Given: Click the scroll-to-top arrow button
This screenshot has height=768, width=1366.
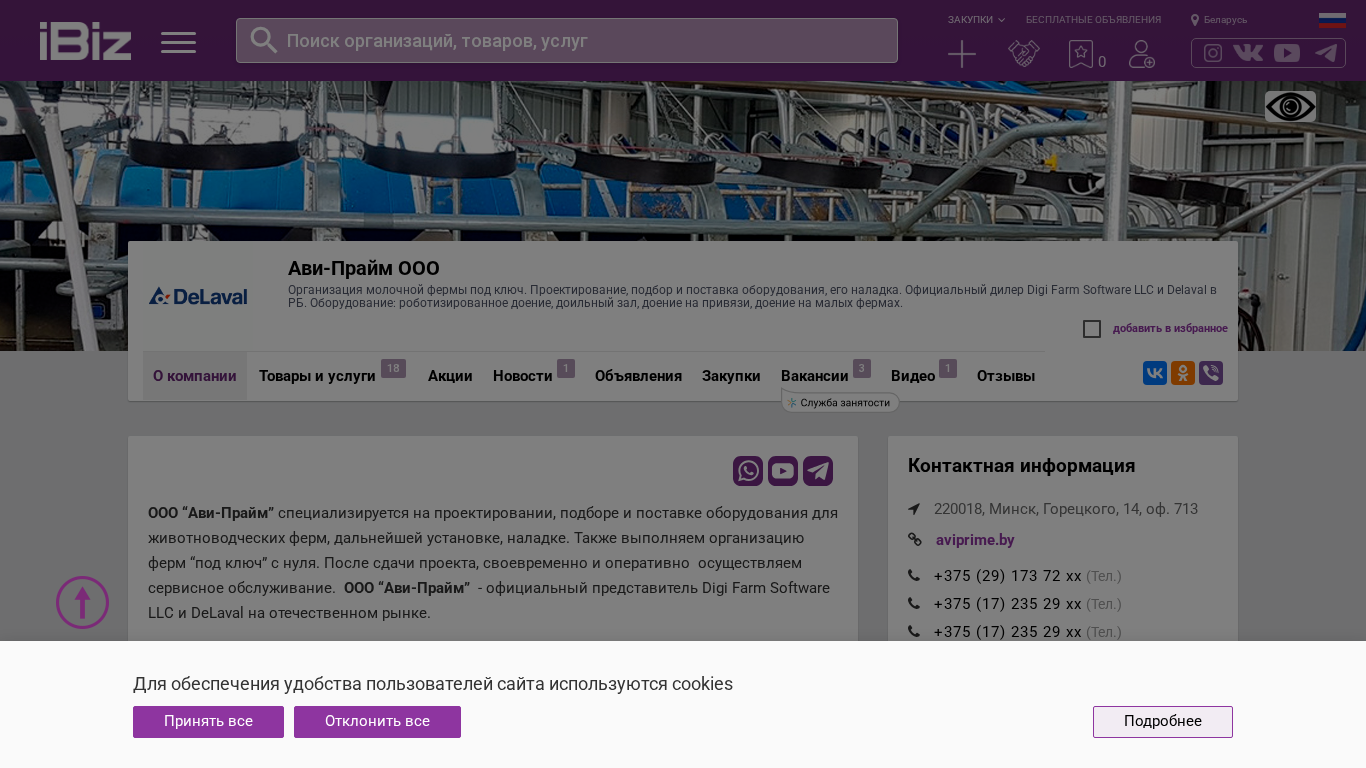Looking at the screenshot, I should point(82,602).
